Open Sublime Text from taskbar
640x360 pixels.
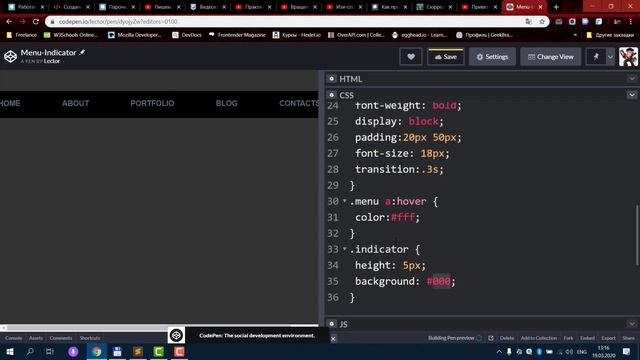(138, 351)
